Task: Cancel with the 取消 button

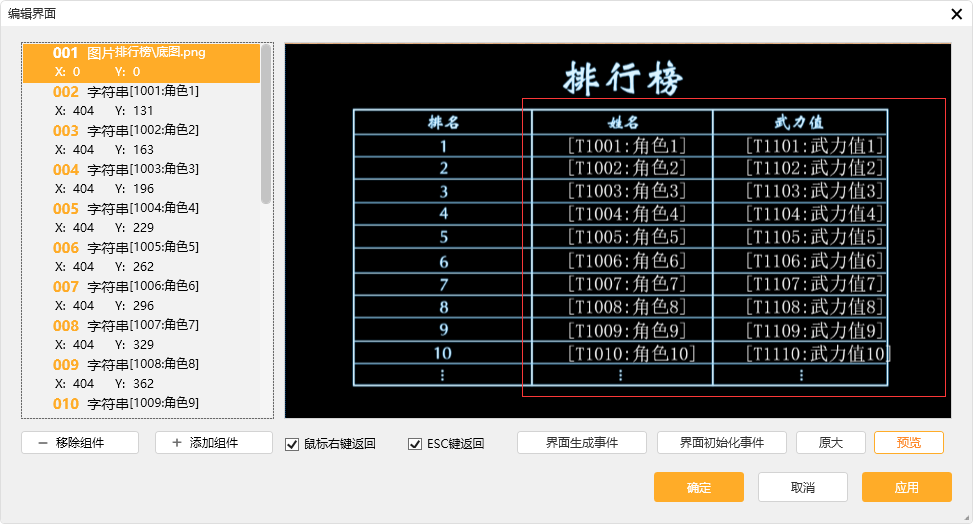Action: (x=802, y=488)
